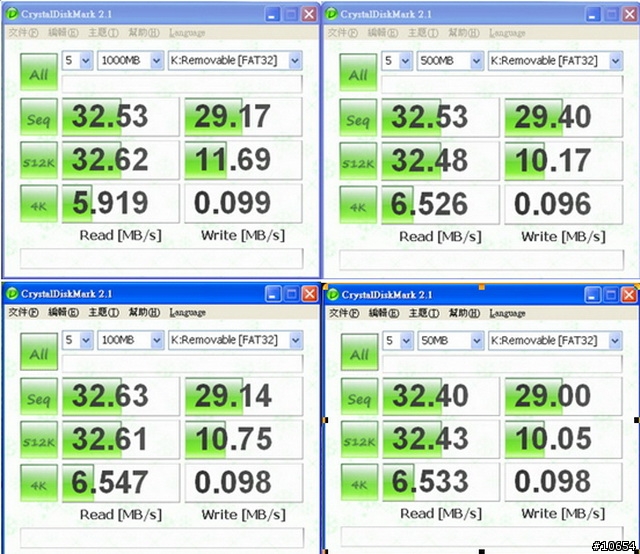Viewport: 640px width, 554px height.
Task: Open the test count dropdown in the 500MB window
Action: (397, 61)
